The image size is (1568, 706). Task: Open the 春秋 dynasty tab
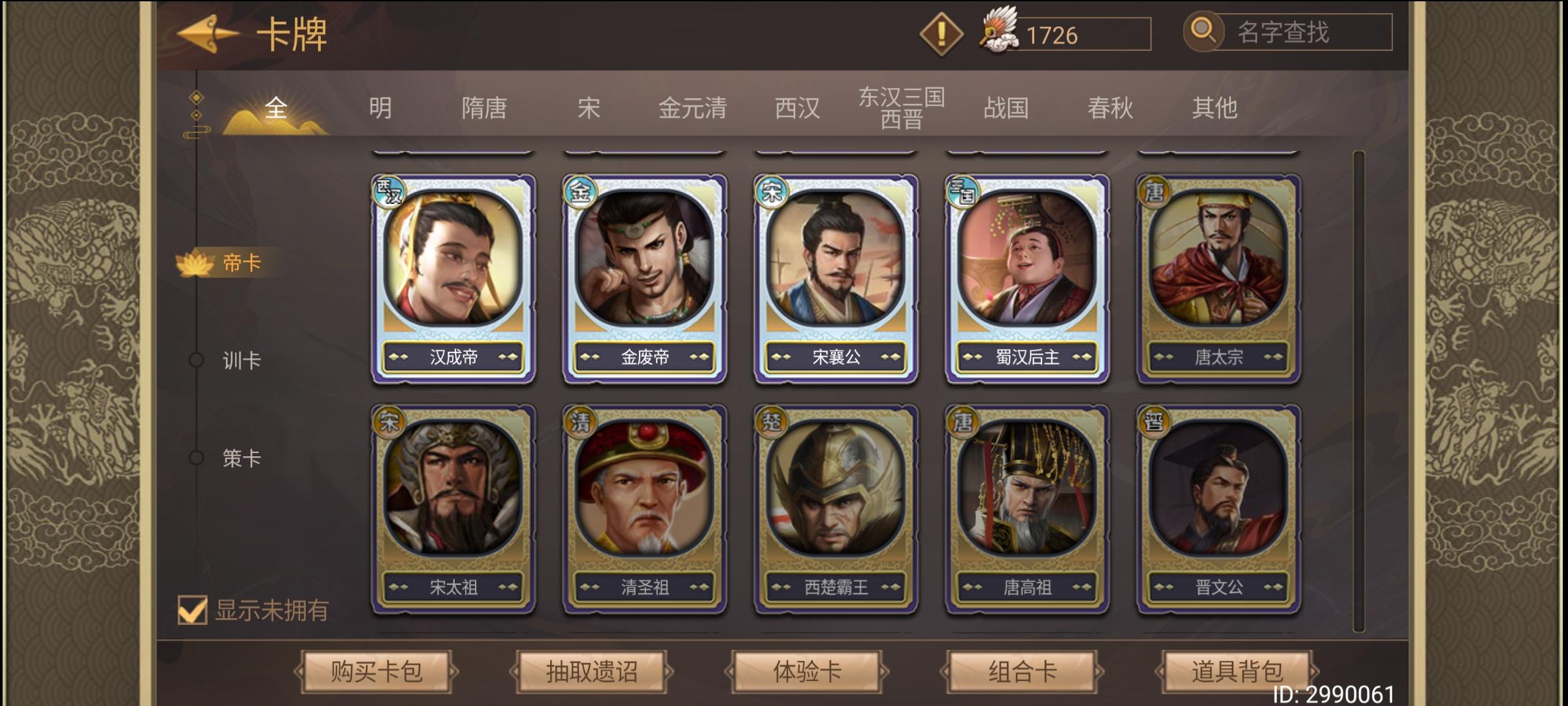(x=1110, y=108)
